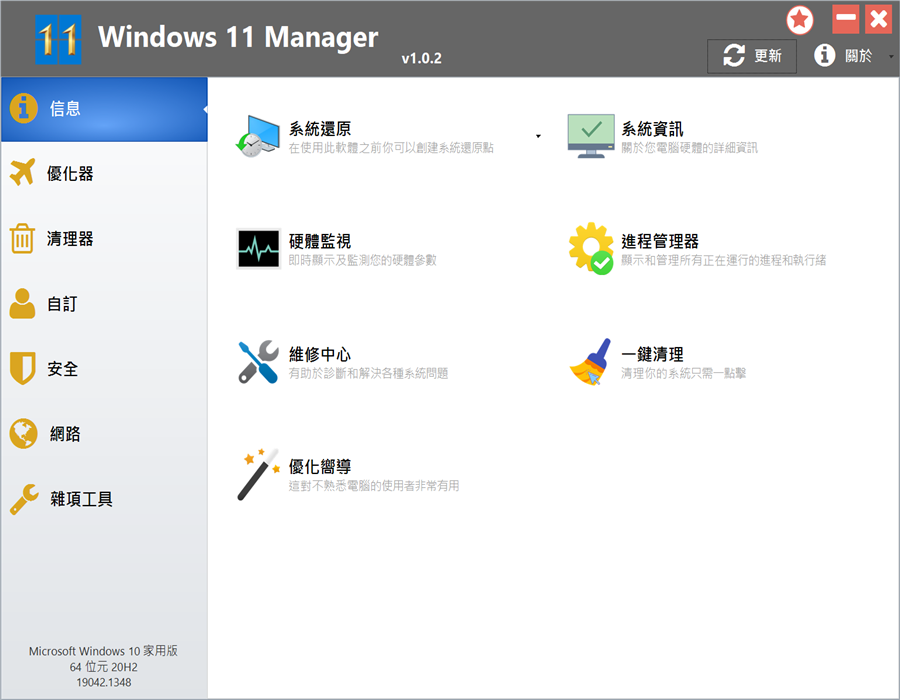The width and height of the screenshot is (900, 700).
Task: Open 系統資訊 to view hardware details
Action: (x=591, y=133)
